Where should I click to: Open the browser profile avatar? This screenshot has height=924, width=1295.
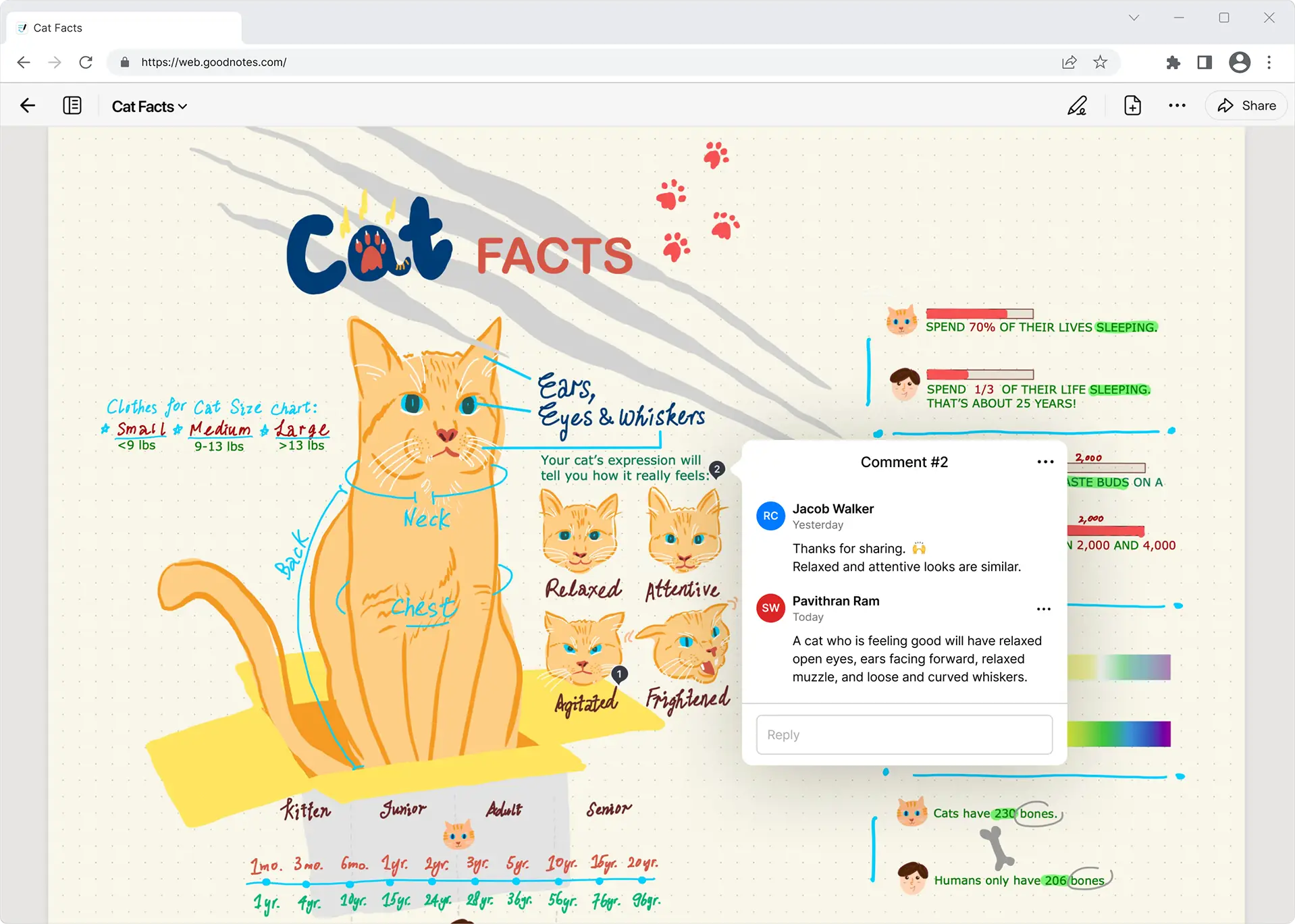point(1240,62)
